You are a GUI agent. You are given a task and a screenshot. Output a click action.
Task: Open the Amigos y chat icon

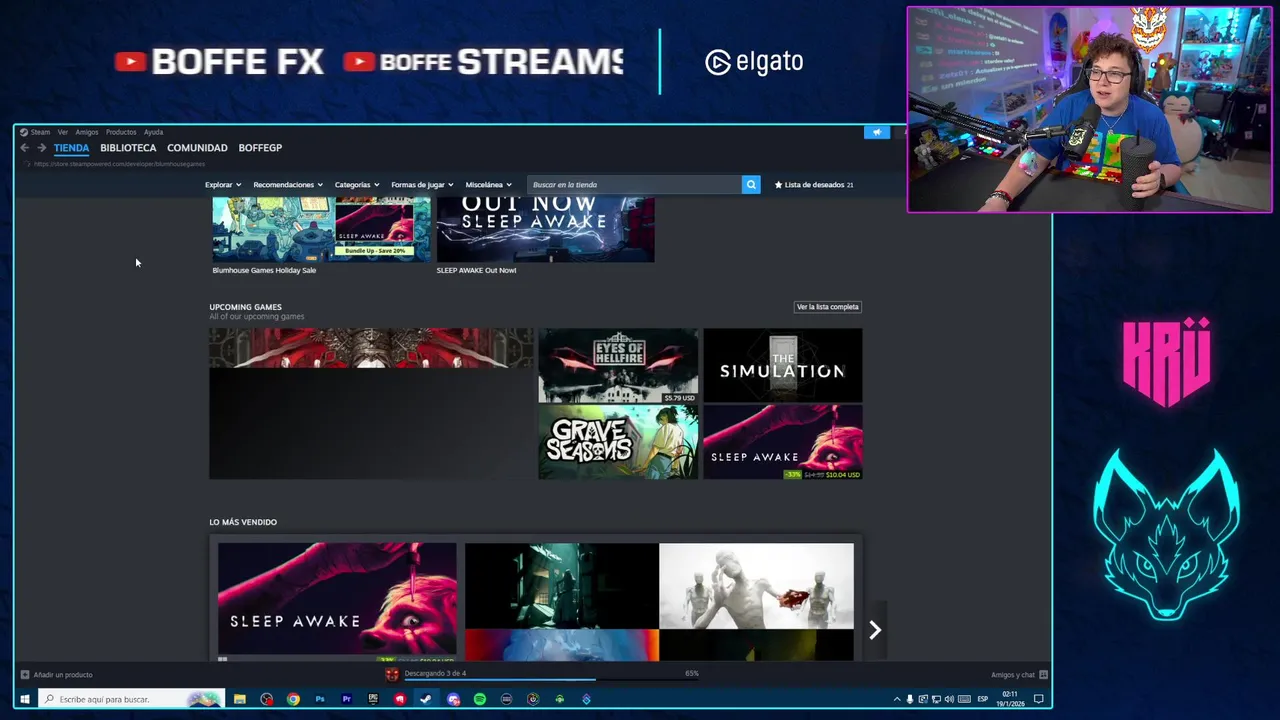click(1043, 675)
